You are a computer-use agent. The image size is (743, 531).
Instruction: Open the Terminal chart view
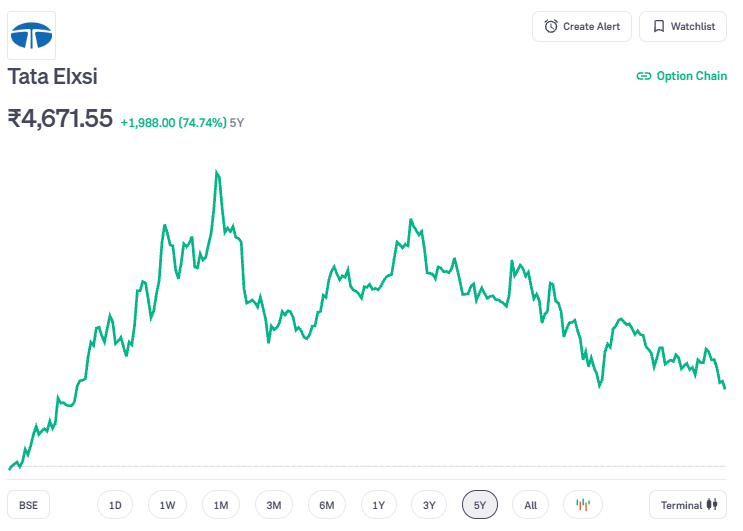point(689,505)
